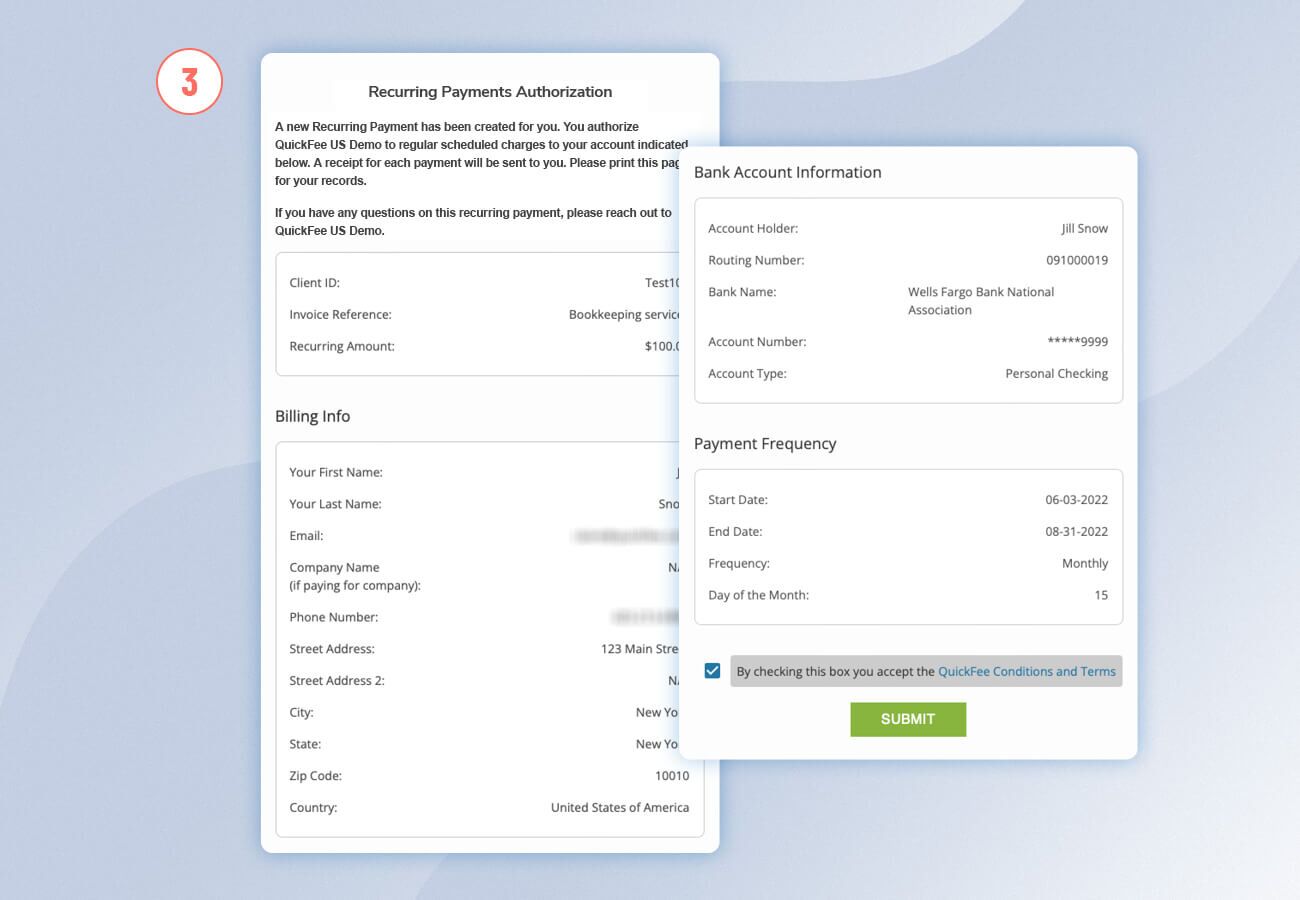
Task: Select the Personal Checking account type value
Action: tap(1057, 373)
